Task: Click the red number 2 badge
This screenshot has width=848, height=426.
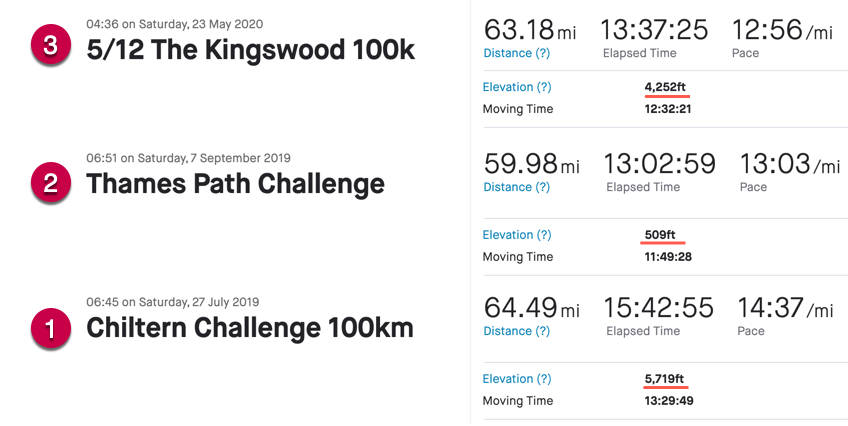Action: (x=50, y=183)
